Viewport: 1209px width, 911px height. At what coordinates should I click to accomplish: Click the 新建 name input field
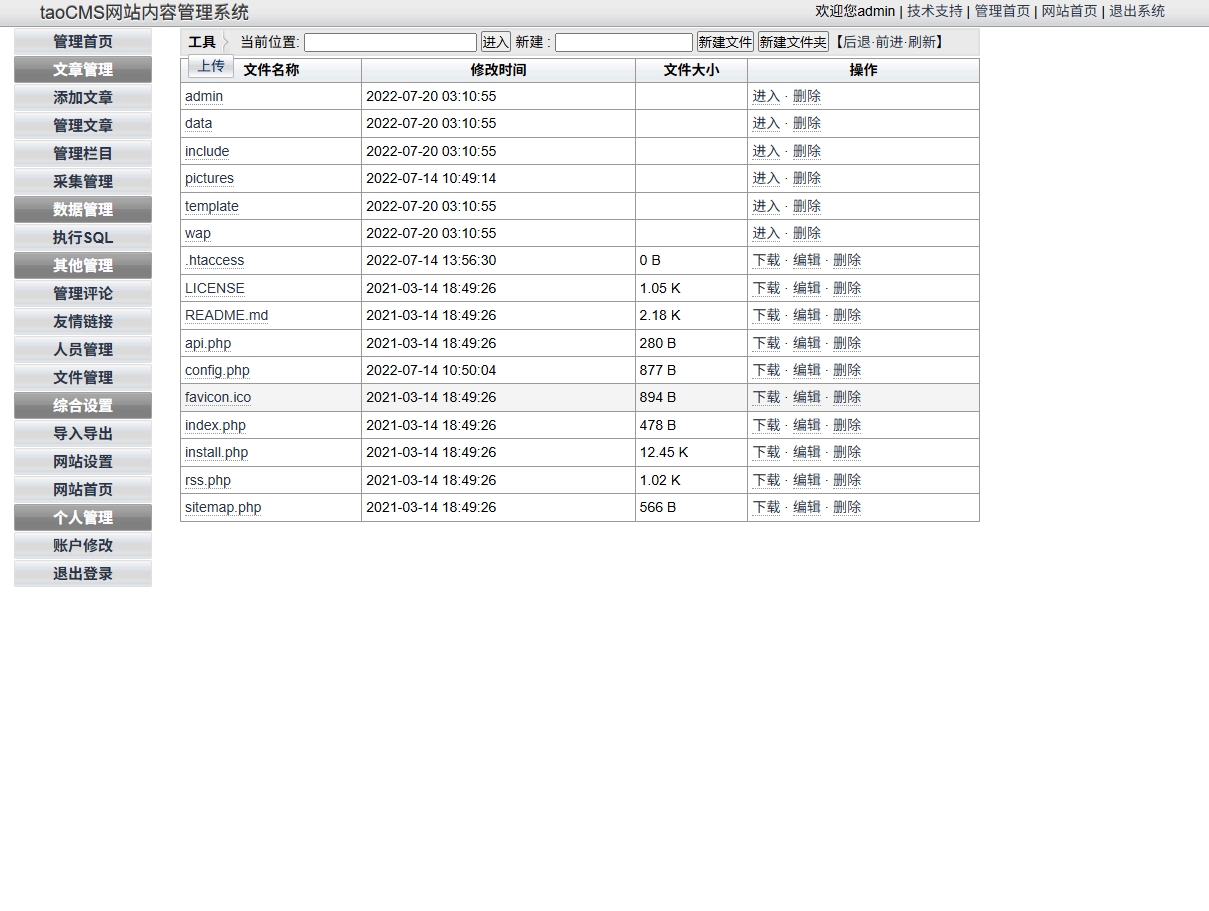[623, 42]
